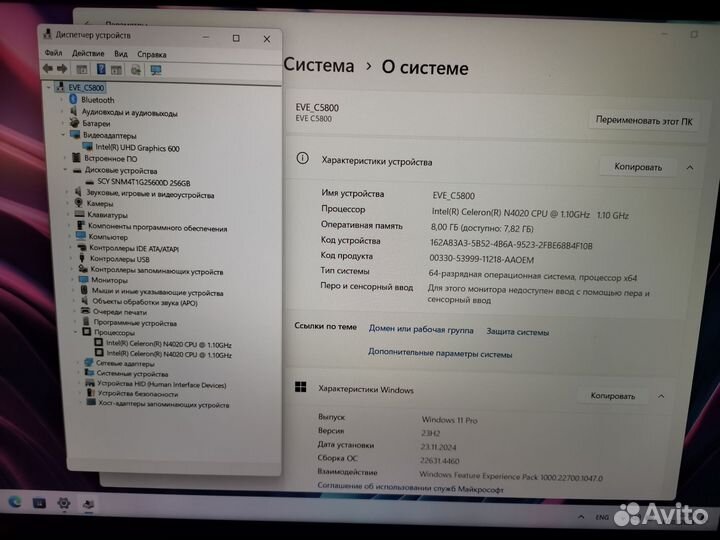Open the Вид menu
720x540 pixels.
[x=121, y=54]
